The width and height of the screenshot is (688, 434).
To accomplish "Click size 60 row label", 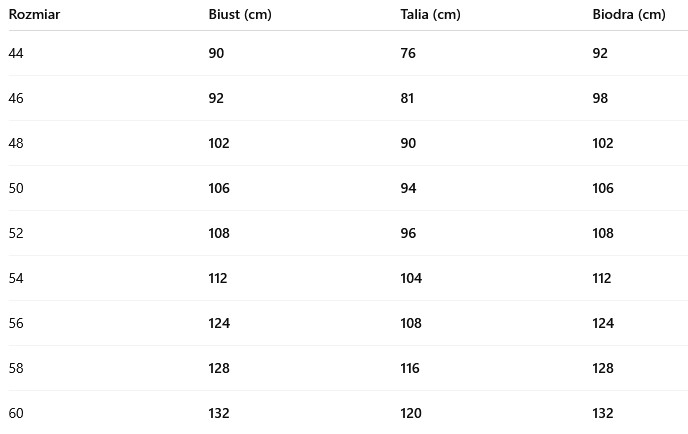I will tap(16, 413).
